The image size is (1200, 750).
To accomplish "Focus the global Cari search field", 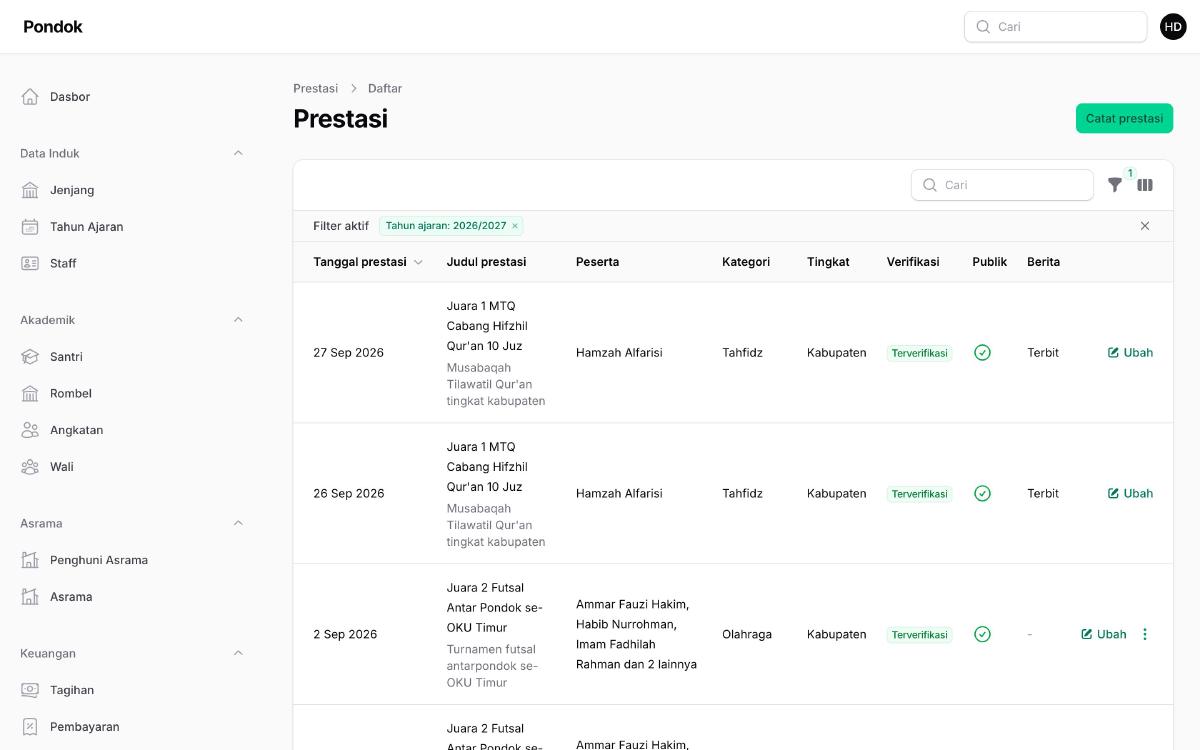I will (1055, 27).
